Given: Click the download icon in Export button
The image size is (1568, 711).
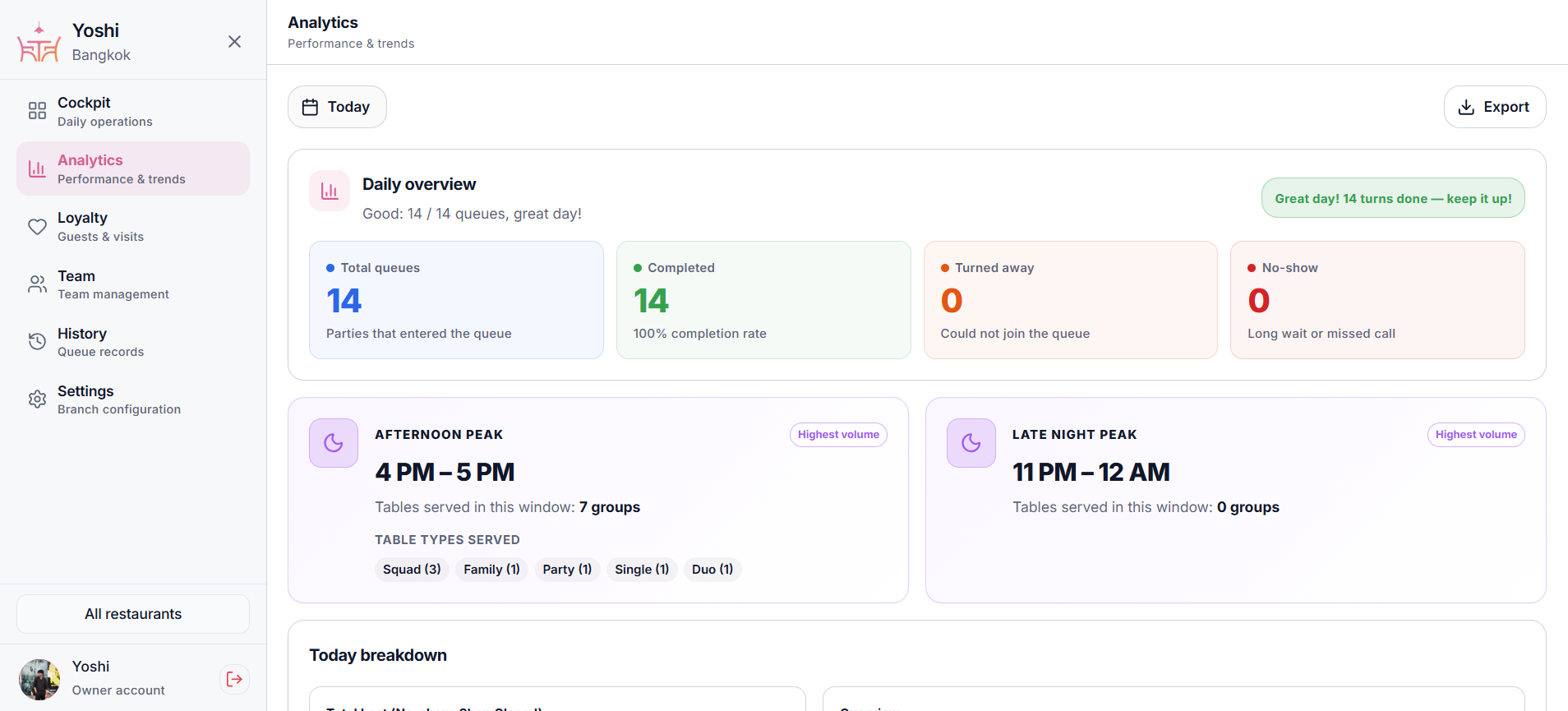Looking at the screenshot, I should point(1466,107).
